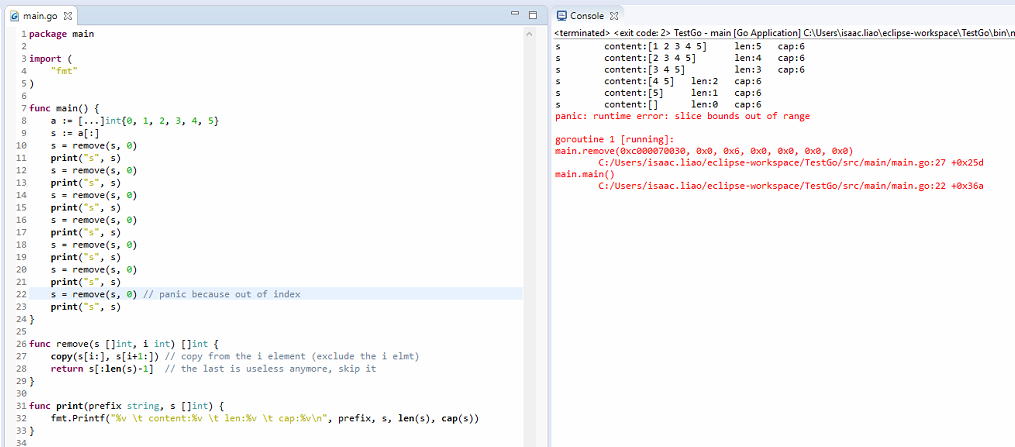This screenshot has height=447, width=1015.
Task: Click the Go file icon on main.go tab
Action: point(14,17)
